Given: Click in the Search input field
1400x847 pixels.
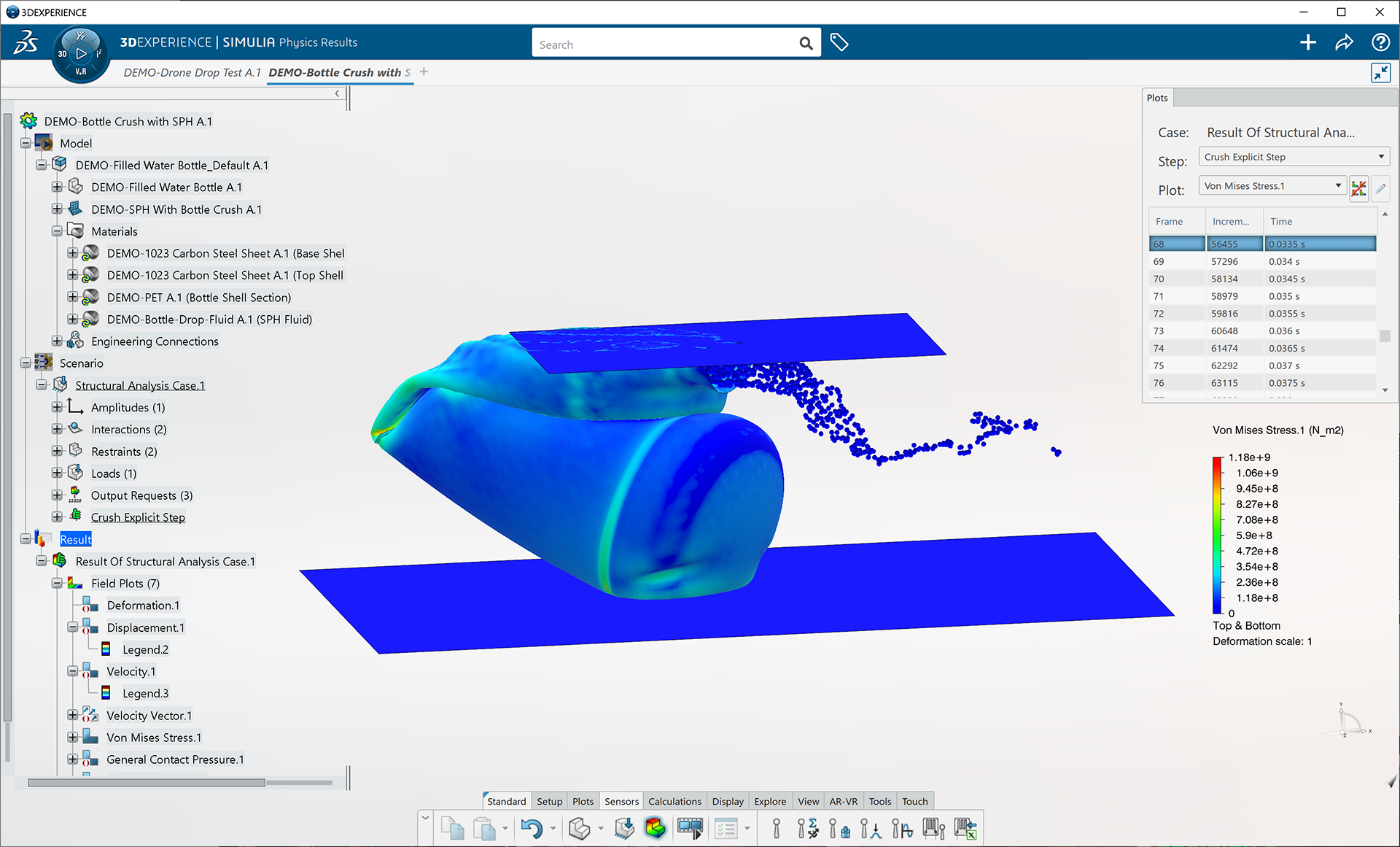Looking at the screenshot, I should click(x=665, y=44).
